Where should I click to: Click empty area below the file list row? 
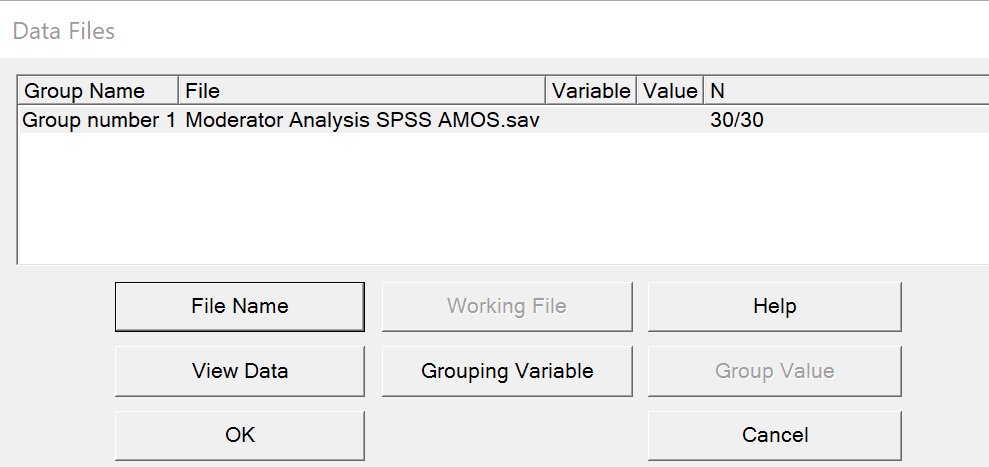pos(500,200)
